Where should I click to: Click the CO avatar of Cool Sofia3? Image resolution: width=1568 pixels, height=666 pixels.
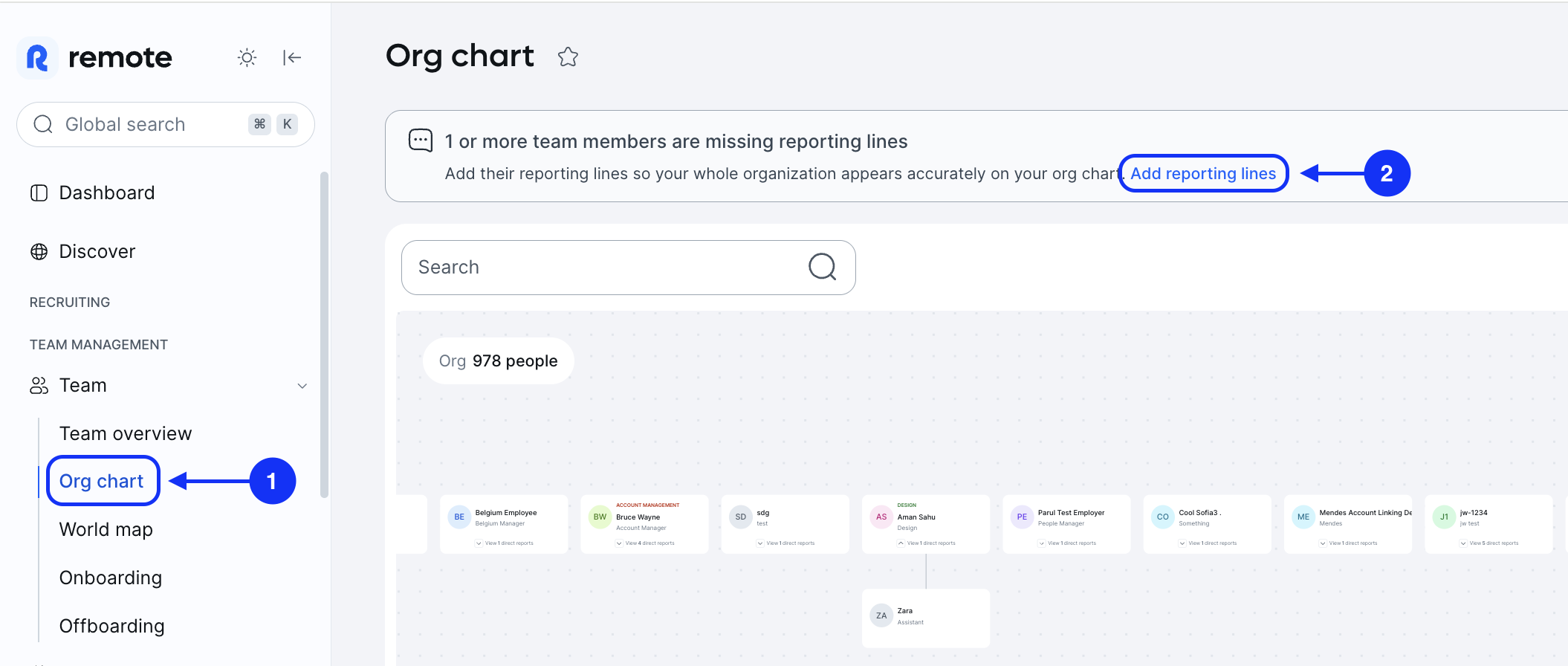tap(1163, 517)
